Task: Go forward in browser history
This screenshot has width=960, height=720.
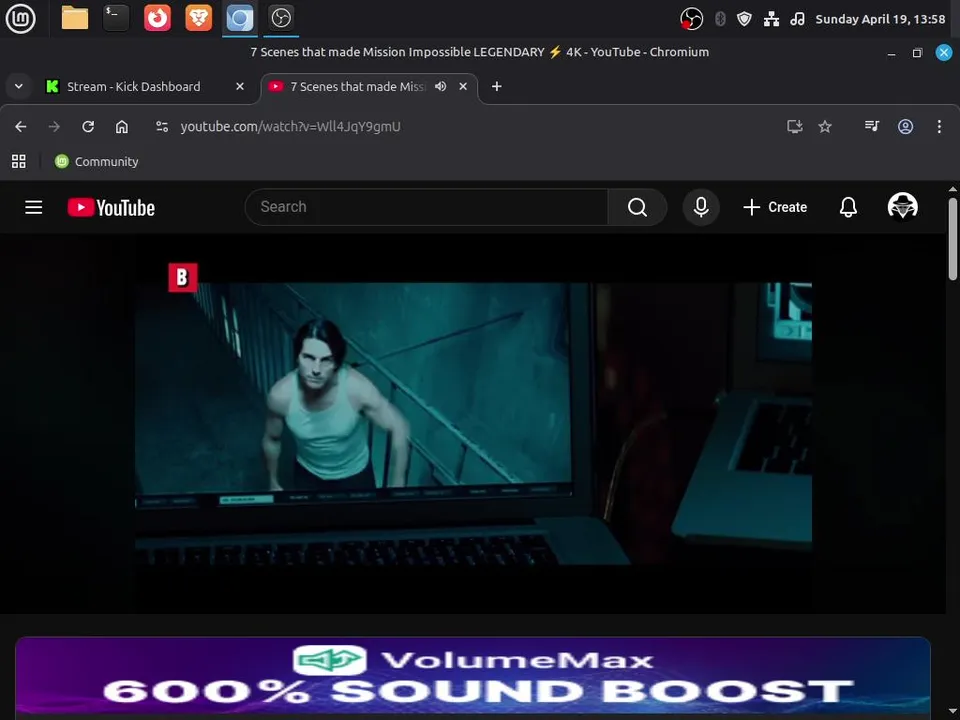Action: tap(54, 126)
